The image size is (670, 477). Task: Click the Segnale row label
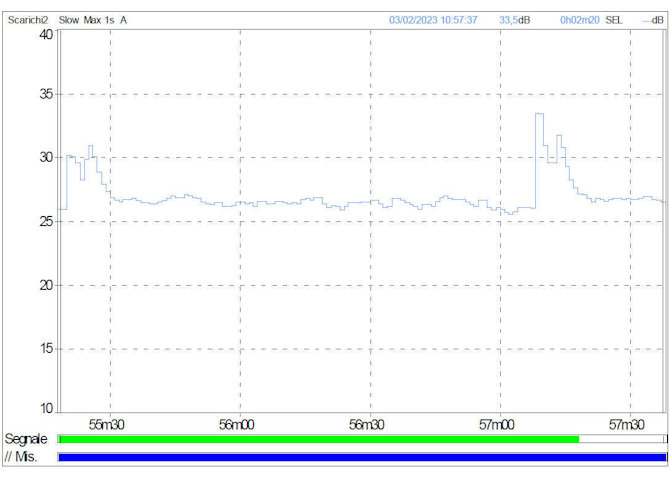[25, 439]
